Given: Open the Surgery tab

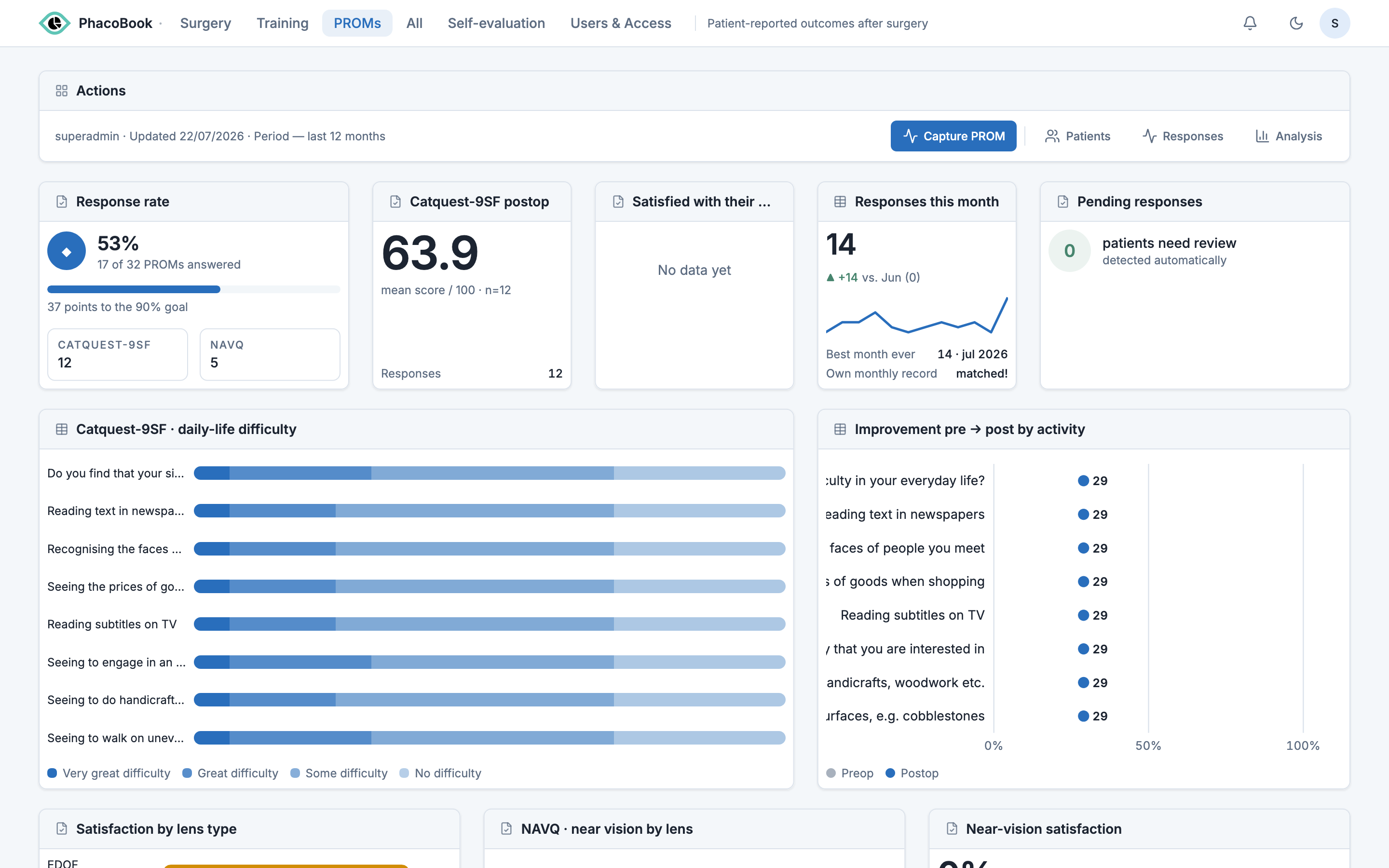Looking at the screenshot, I should click(x=205, y=23).
